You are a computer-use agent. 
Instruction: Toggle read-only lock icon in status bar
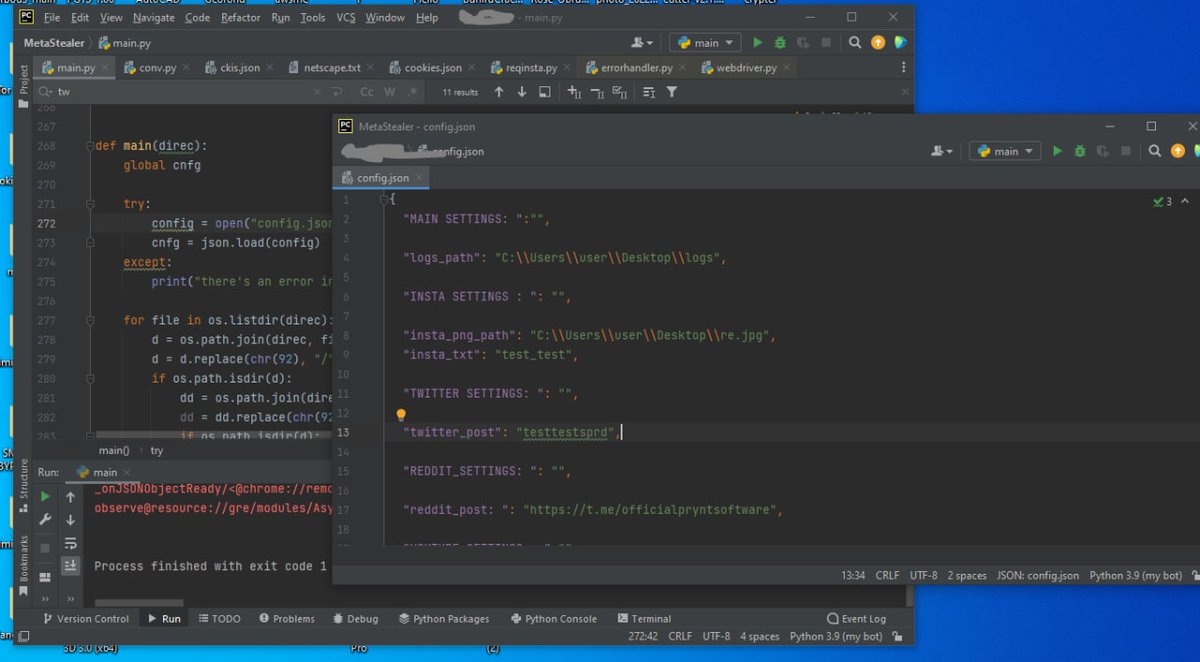[x=898, y=636]
